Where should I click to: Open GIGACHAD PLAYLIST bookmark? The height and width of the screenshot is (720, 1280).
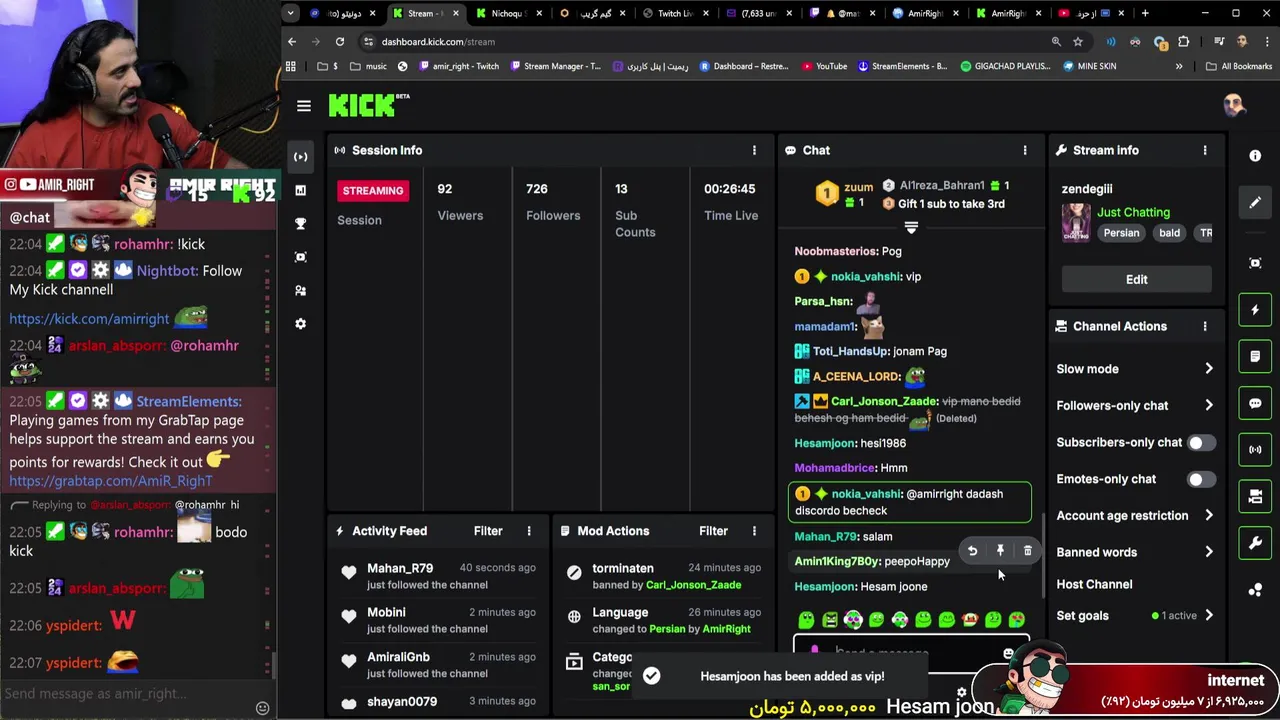[1006, 66]
